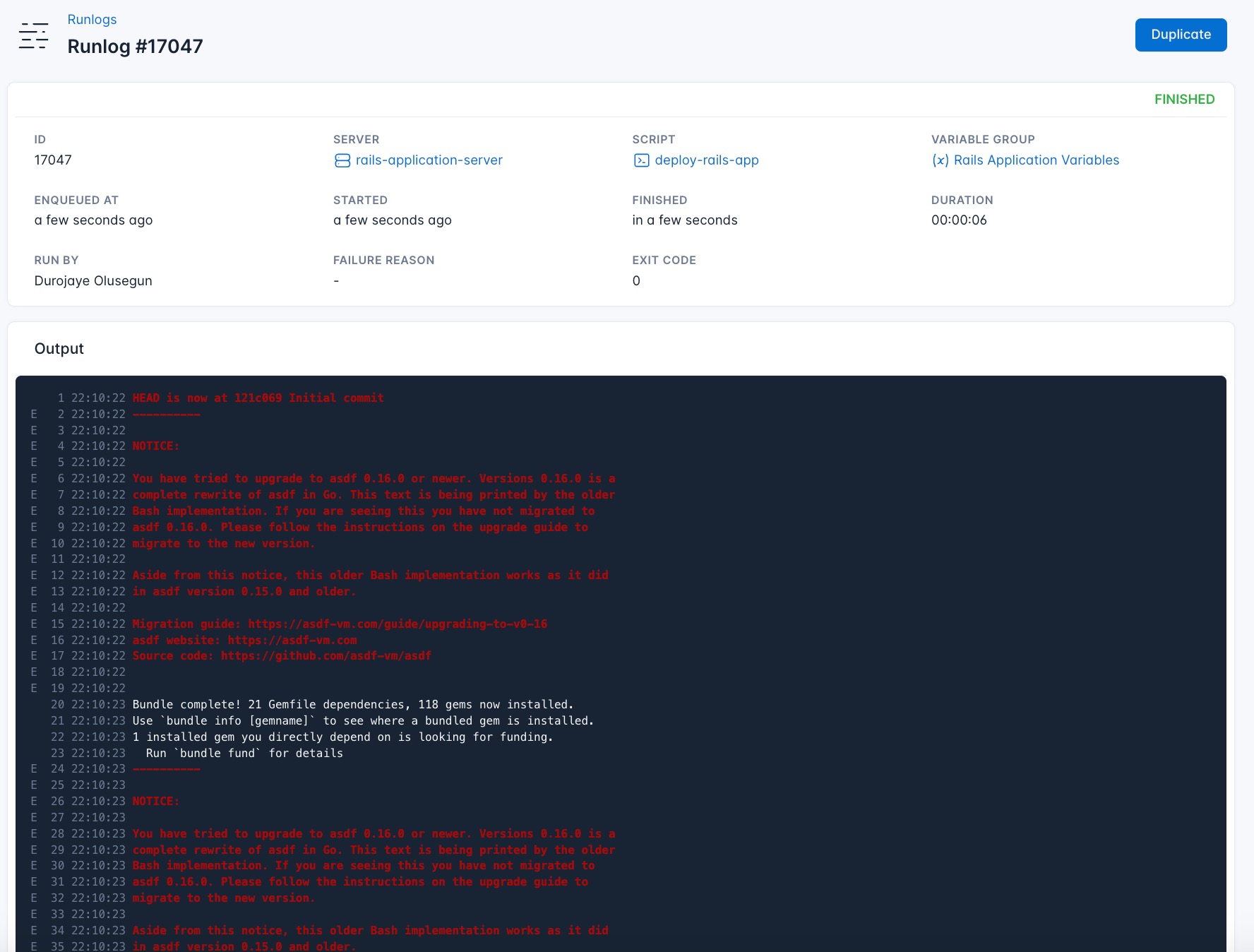Open the Runlogs breadcrumb

[92, 19]
